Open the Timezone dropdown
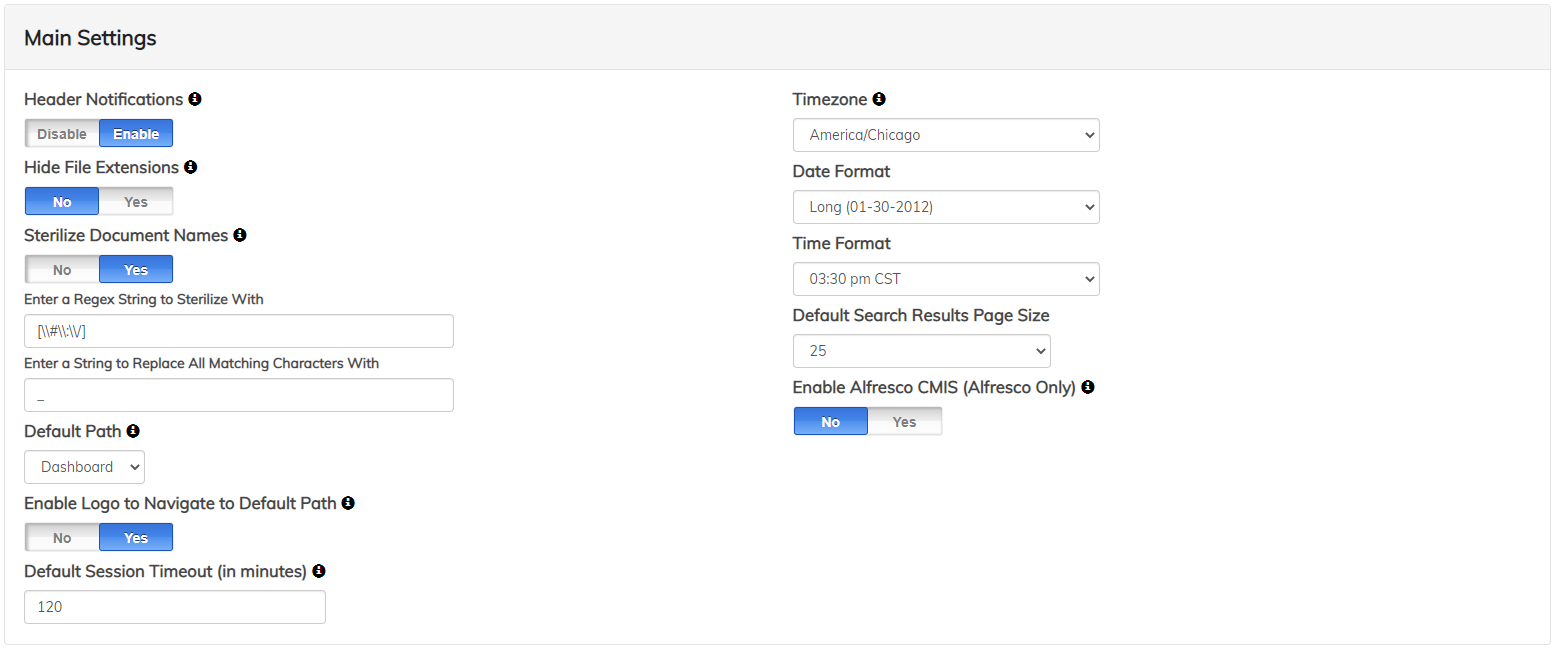1556x650 pixels. point(945,135)
